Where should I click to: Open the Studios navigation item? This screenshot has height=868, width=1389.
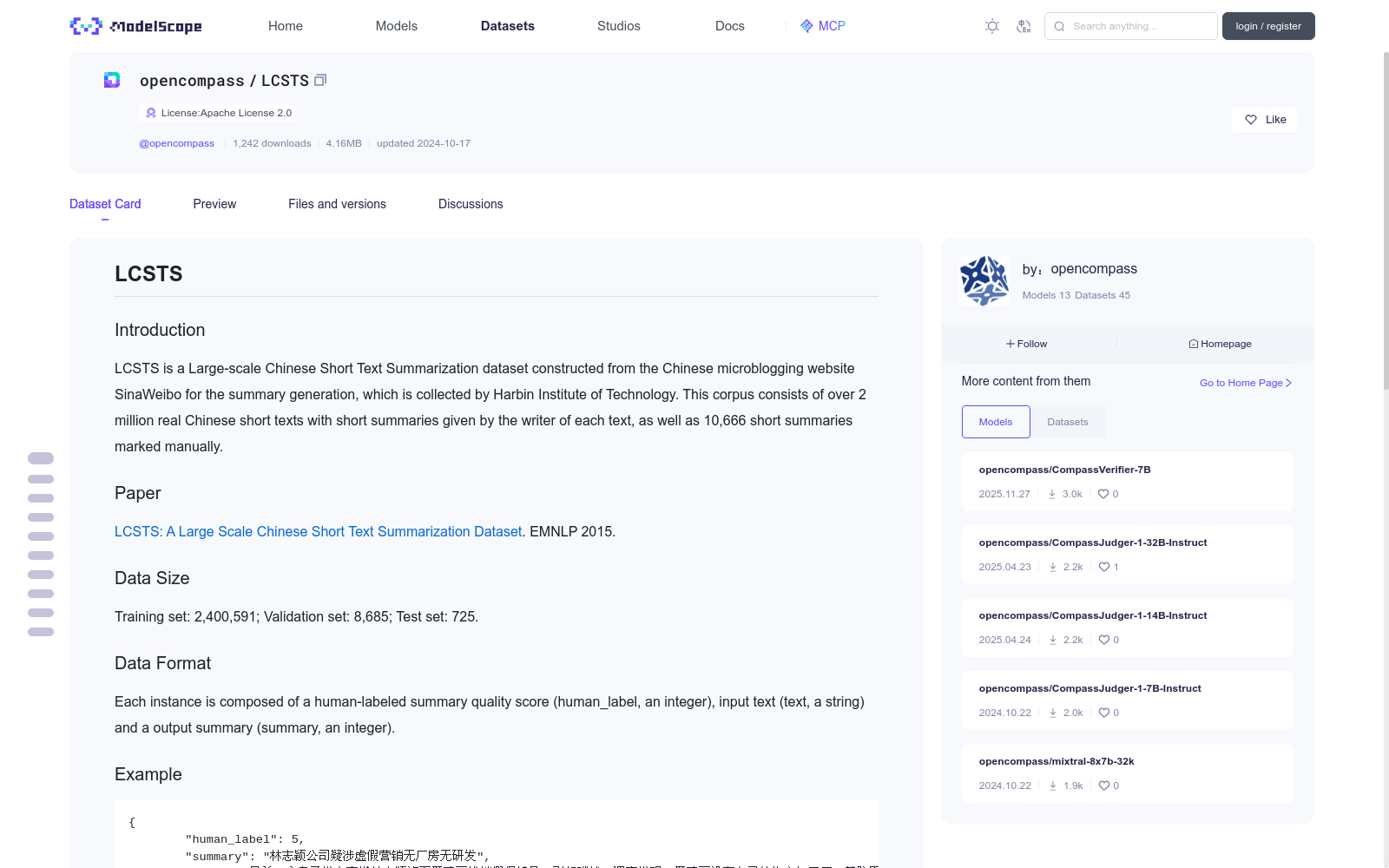[x=619, y=26]
